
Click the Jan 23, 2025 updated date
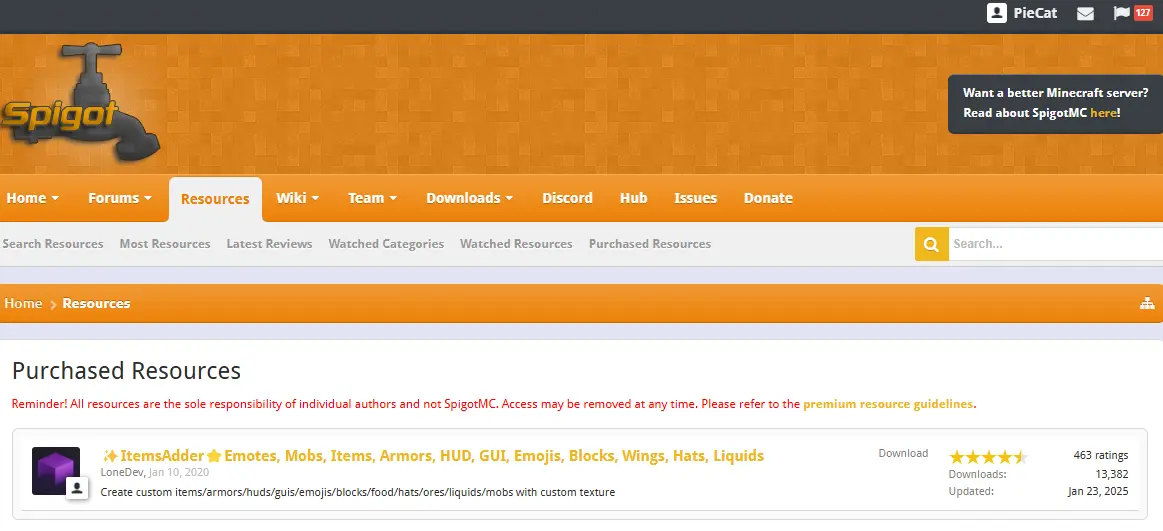[1098, 491]
